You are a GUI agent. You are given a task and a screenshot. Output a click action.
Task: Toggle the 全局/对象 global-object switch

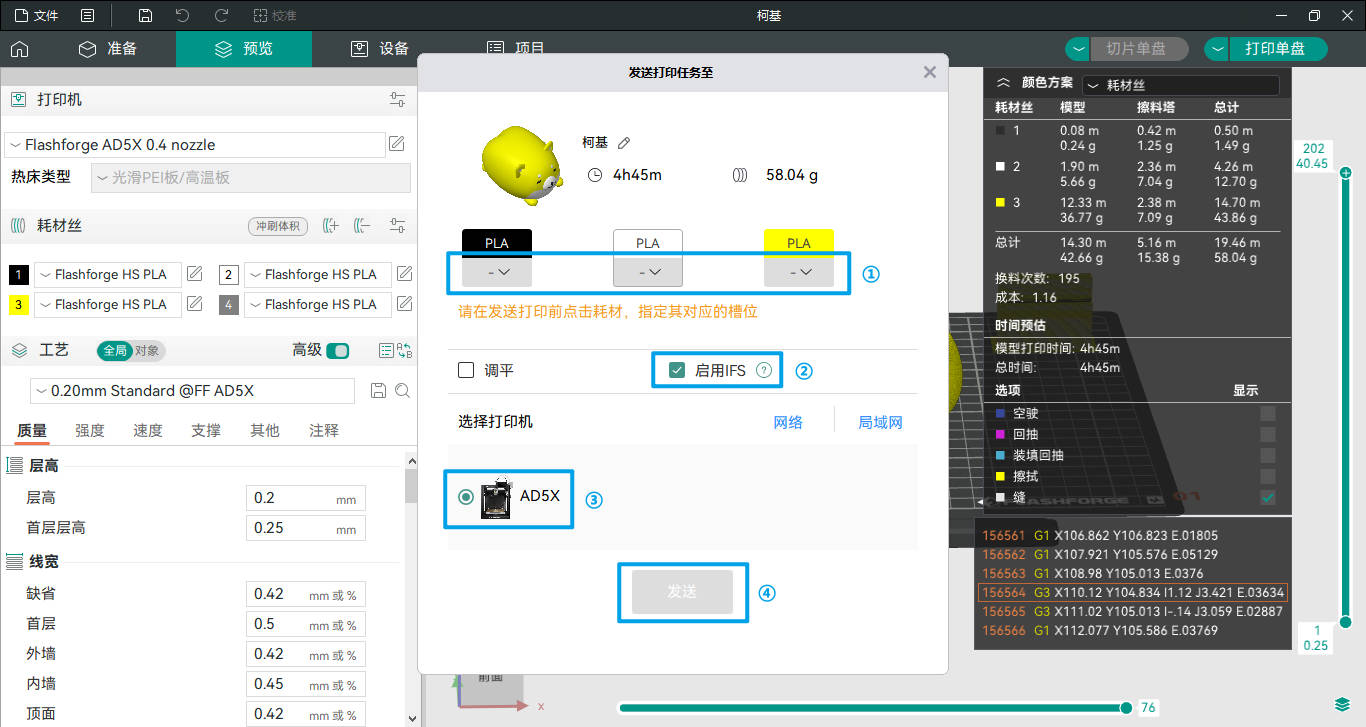tap(131, 351)
